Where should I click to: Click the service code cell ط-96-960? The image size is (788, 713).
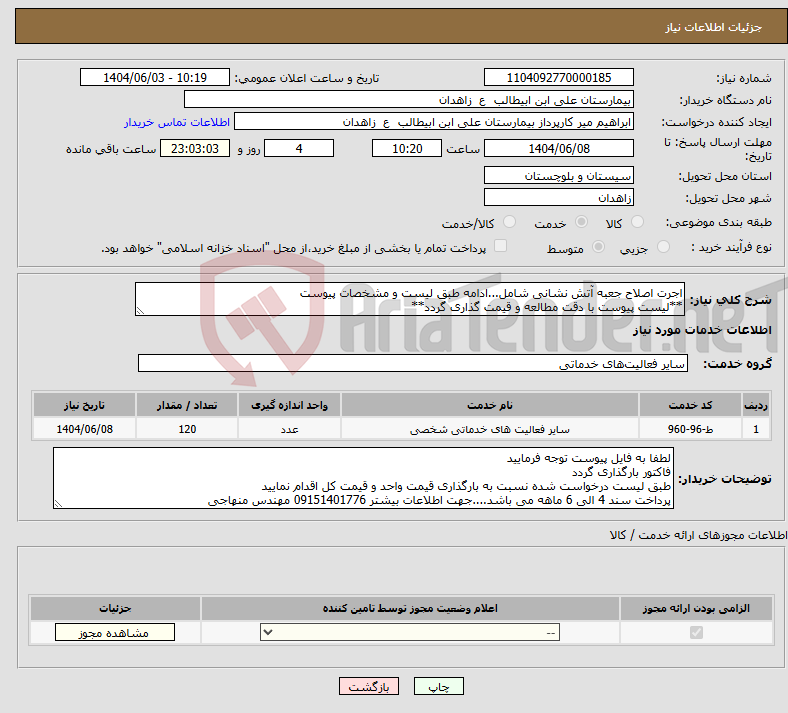[691, 429]
